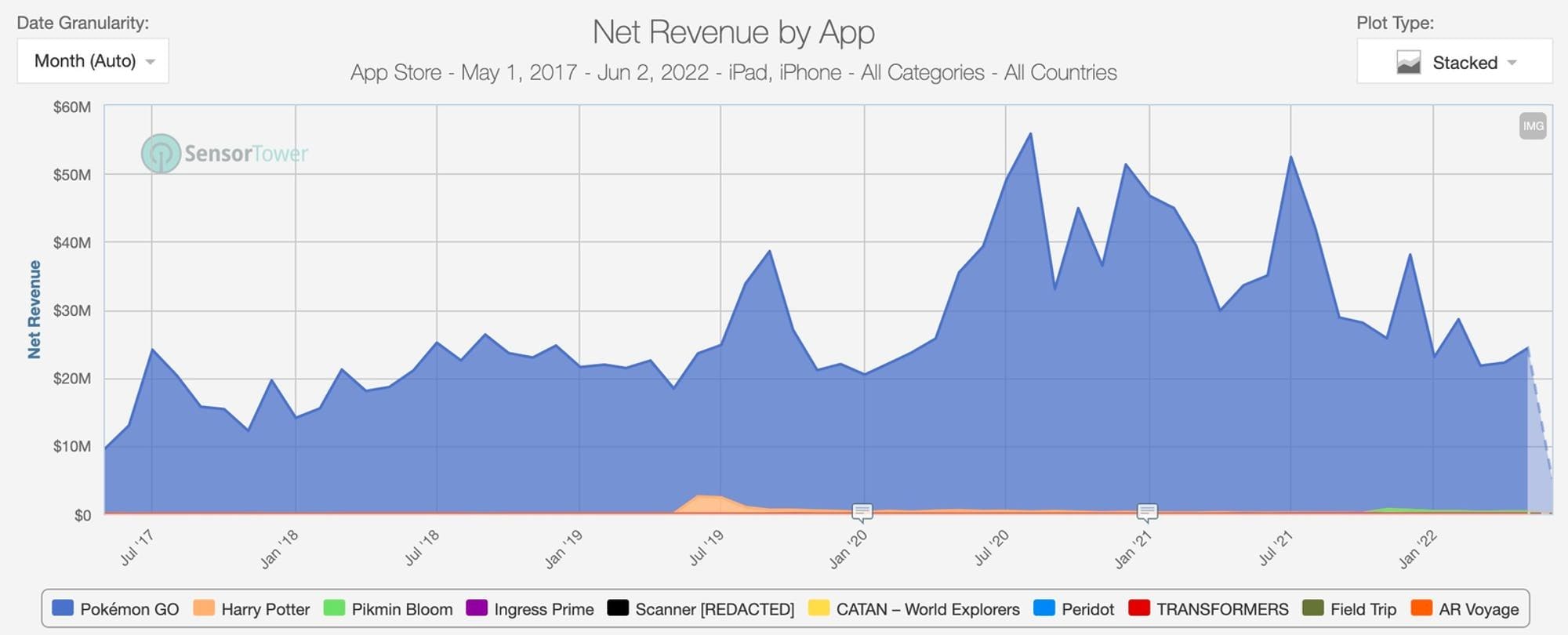The height and width of the screenshot is (635, 1568).
Task: Click the Jan '20 axis label
Action: coord(848,549)
